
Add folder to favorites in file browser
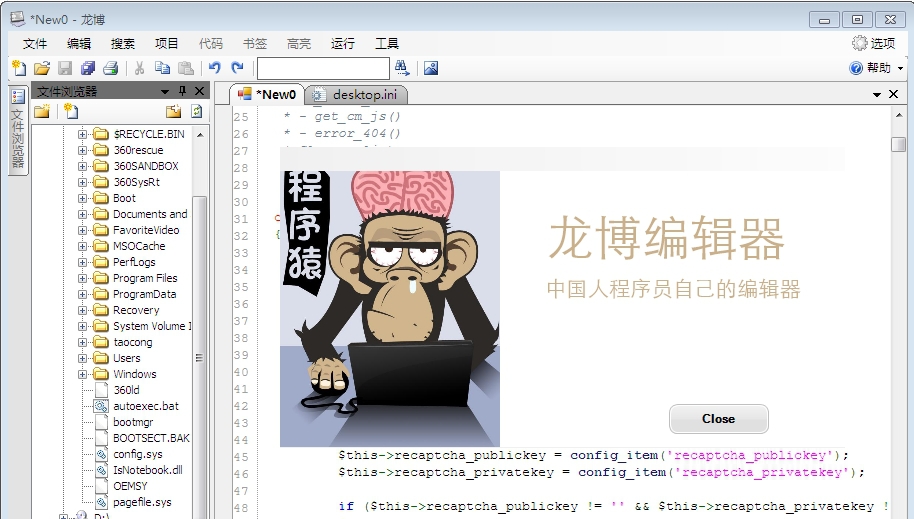pyautogui.click(x=173, y=111)
